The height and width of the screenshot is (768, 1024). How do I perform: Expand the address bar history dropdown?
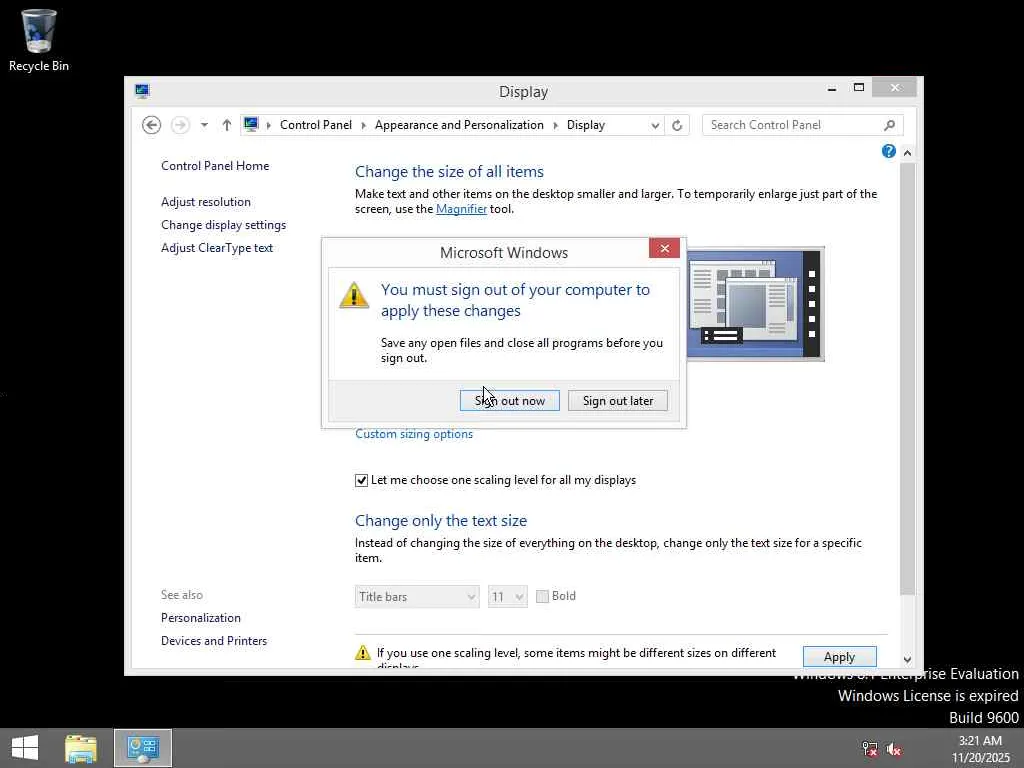655,125
